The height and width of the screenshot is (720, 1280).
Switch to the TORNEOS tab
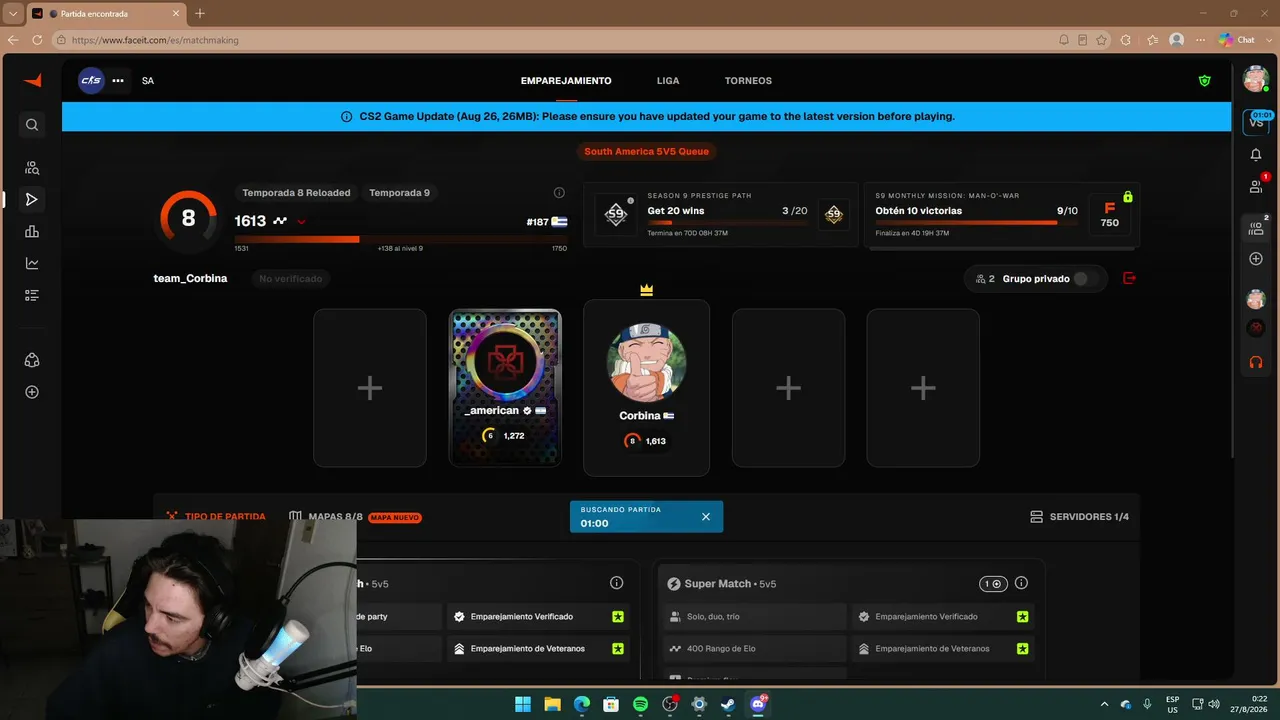pos(748,81)
